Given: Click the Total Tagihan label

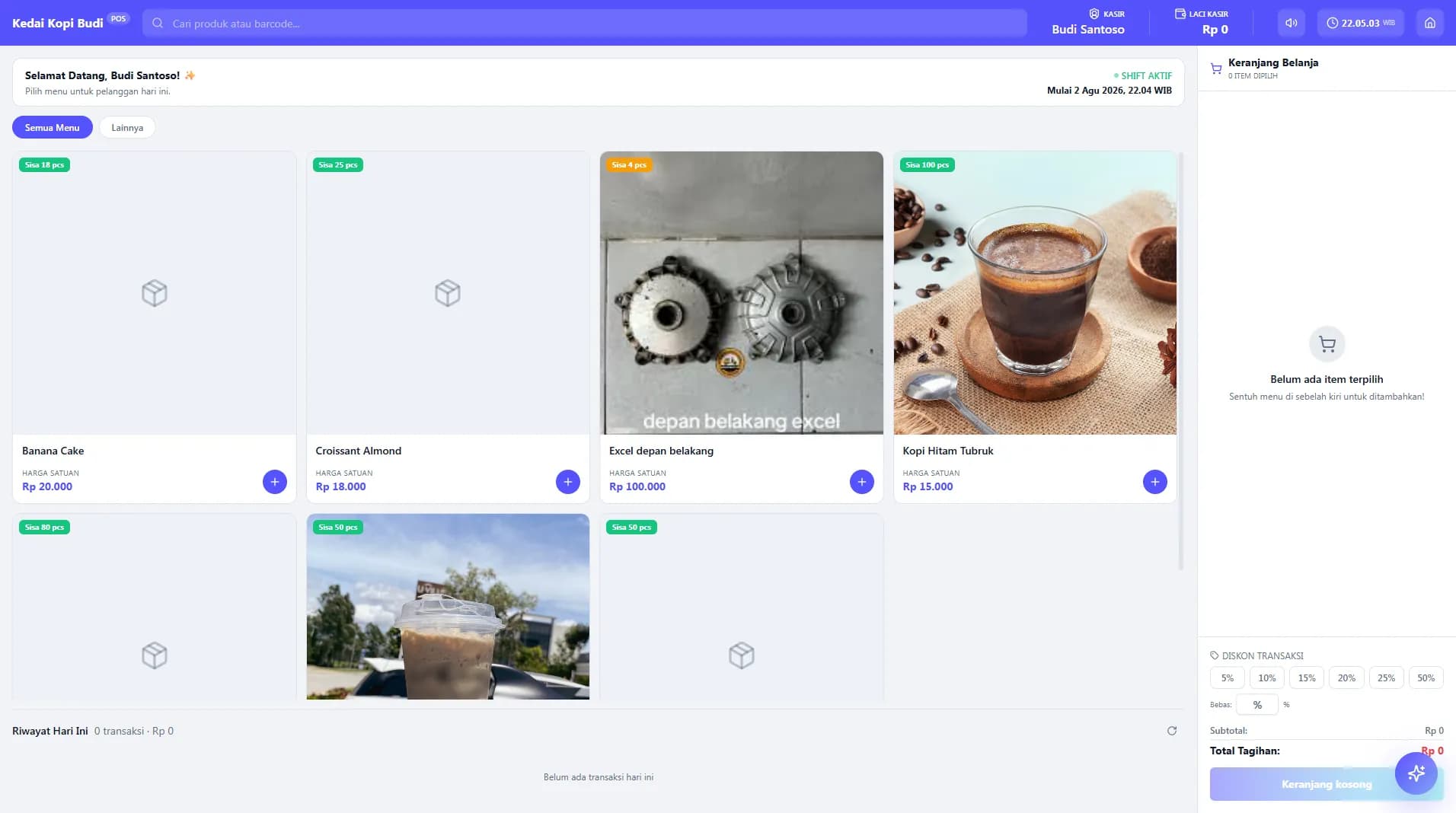Looking at the screenshot, I should pos(1245,751).
